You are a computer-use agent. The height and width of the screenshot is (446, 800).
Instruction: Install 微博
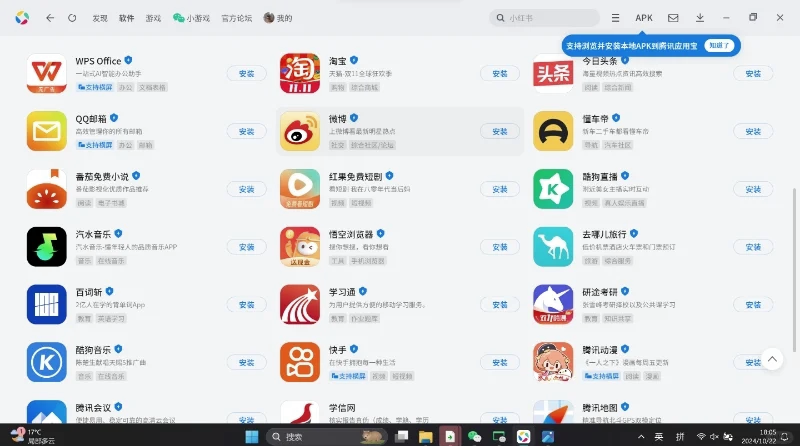coord(499,131)
